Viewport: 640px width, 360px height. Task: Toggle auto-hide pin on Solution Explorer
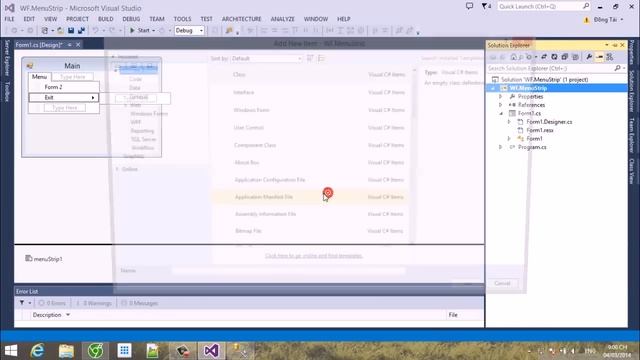pyautogui.click(x=615, y=45)
